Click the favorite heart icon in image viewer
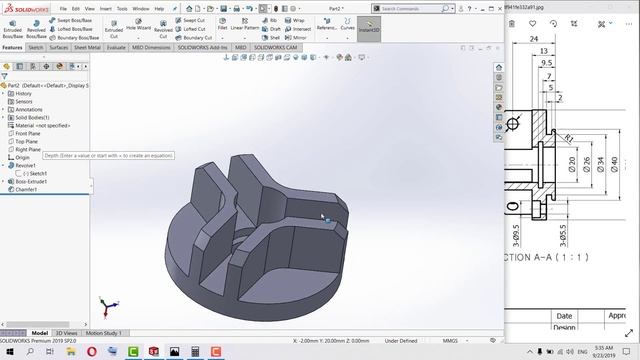The height and width of the screenshot is (360, 640). (x=532, y=24)
